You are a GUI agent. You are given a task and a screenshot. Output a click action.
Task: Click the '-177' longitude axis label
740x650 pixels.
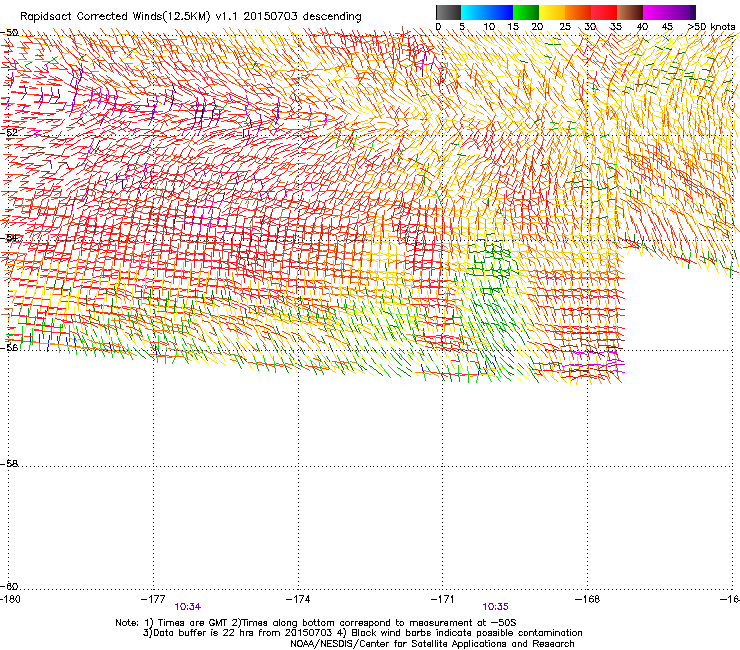[x=153, y=599]
